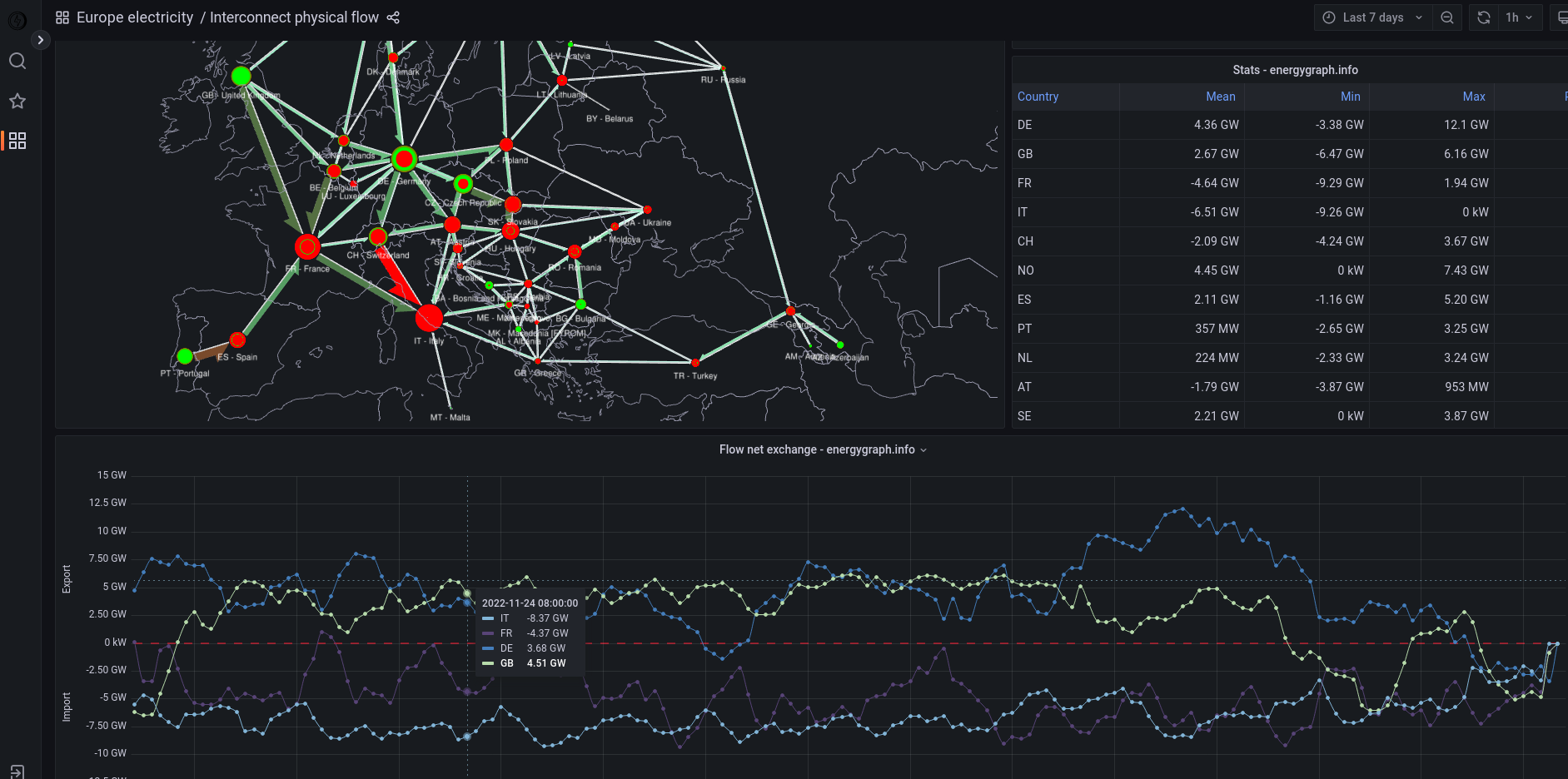Zoom out the time range

(1447, 17)
